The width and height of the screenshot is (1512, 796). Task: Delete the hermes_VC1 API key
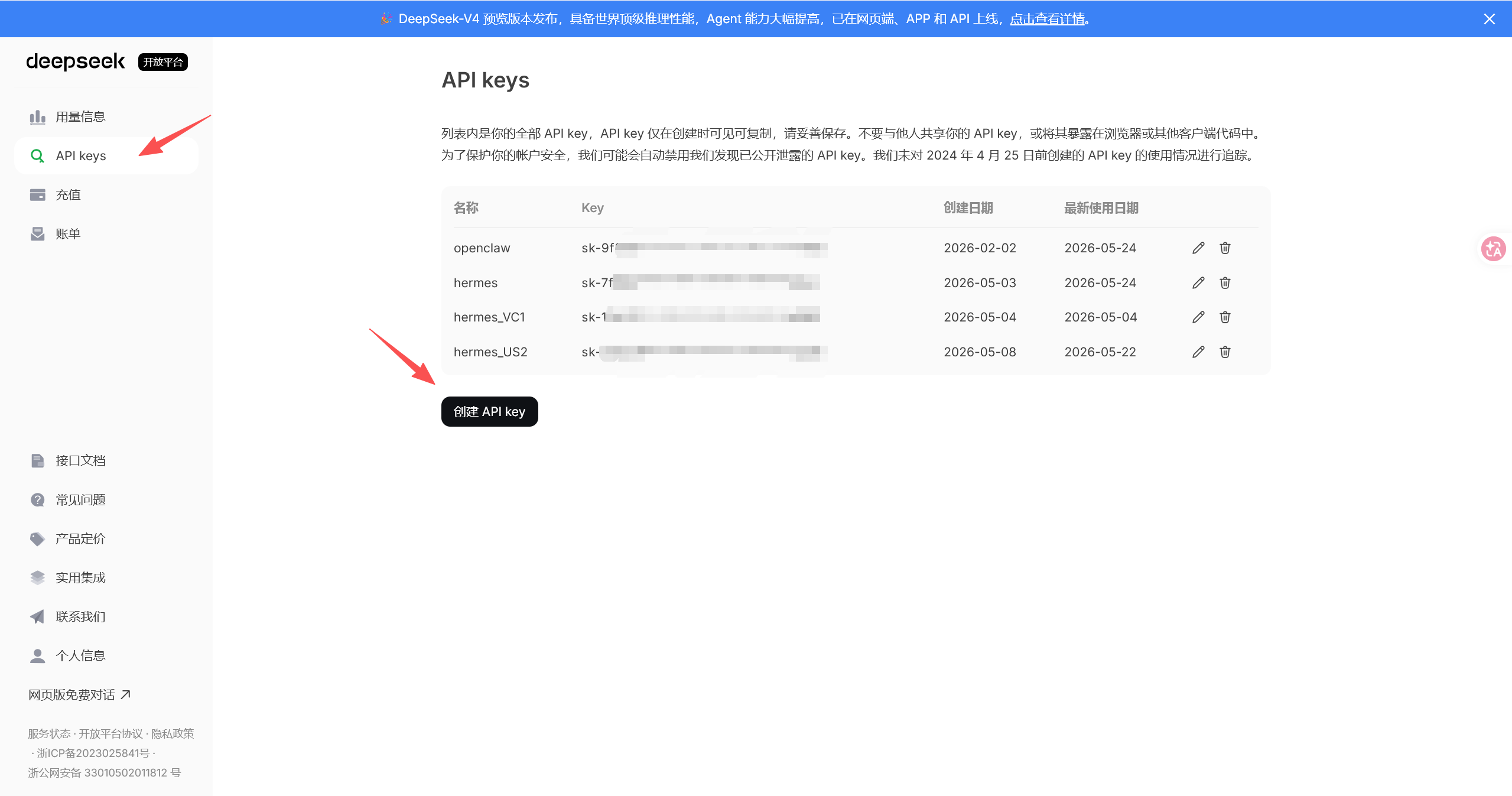coord(1225,317)
